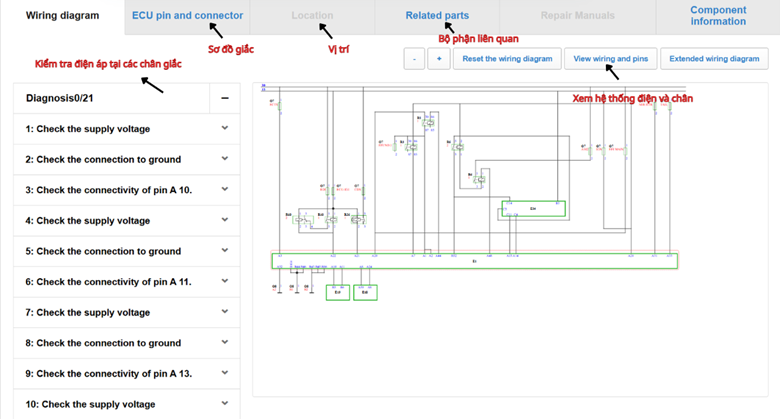Open the Extended wiring diagram view

714,59
